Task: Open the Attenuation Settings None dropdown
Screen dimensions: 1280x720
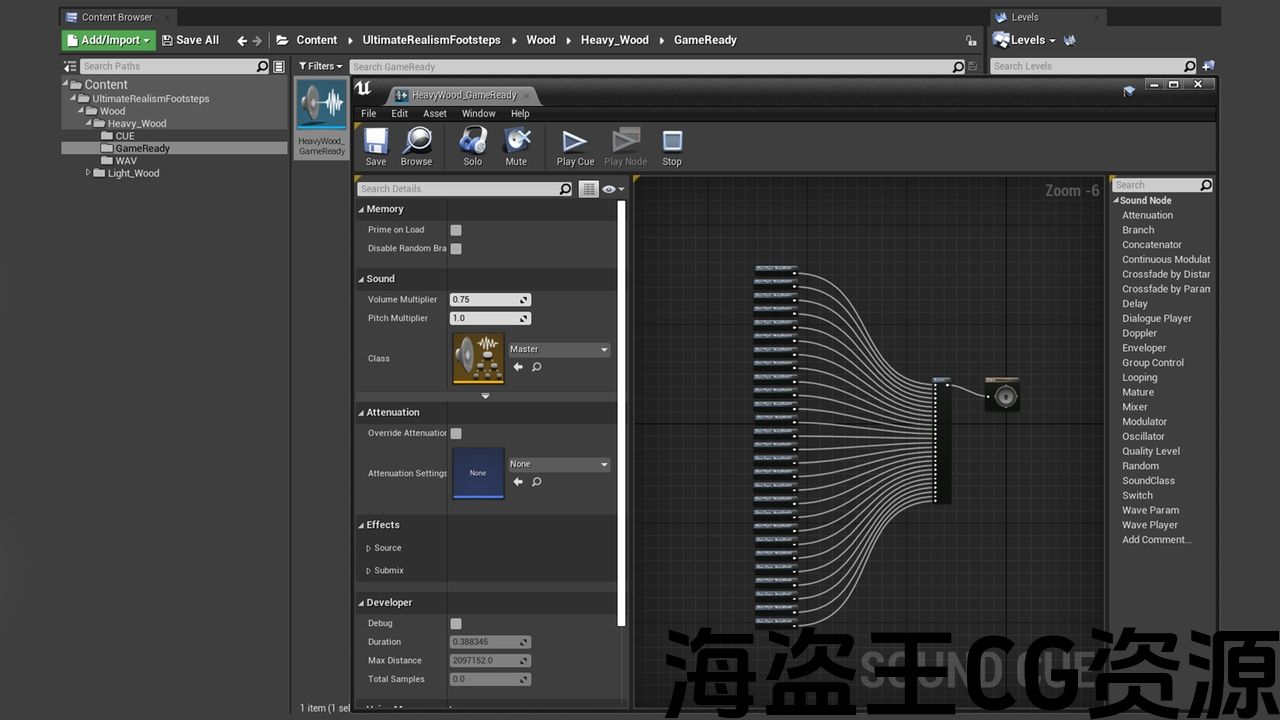Action: pos(558,465)
